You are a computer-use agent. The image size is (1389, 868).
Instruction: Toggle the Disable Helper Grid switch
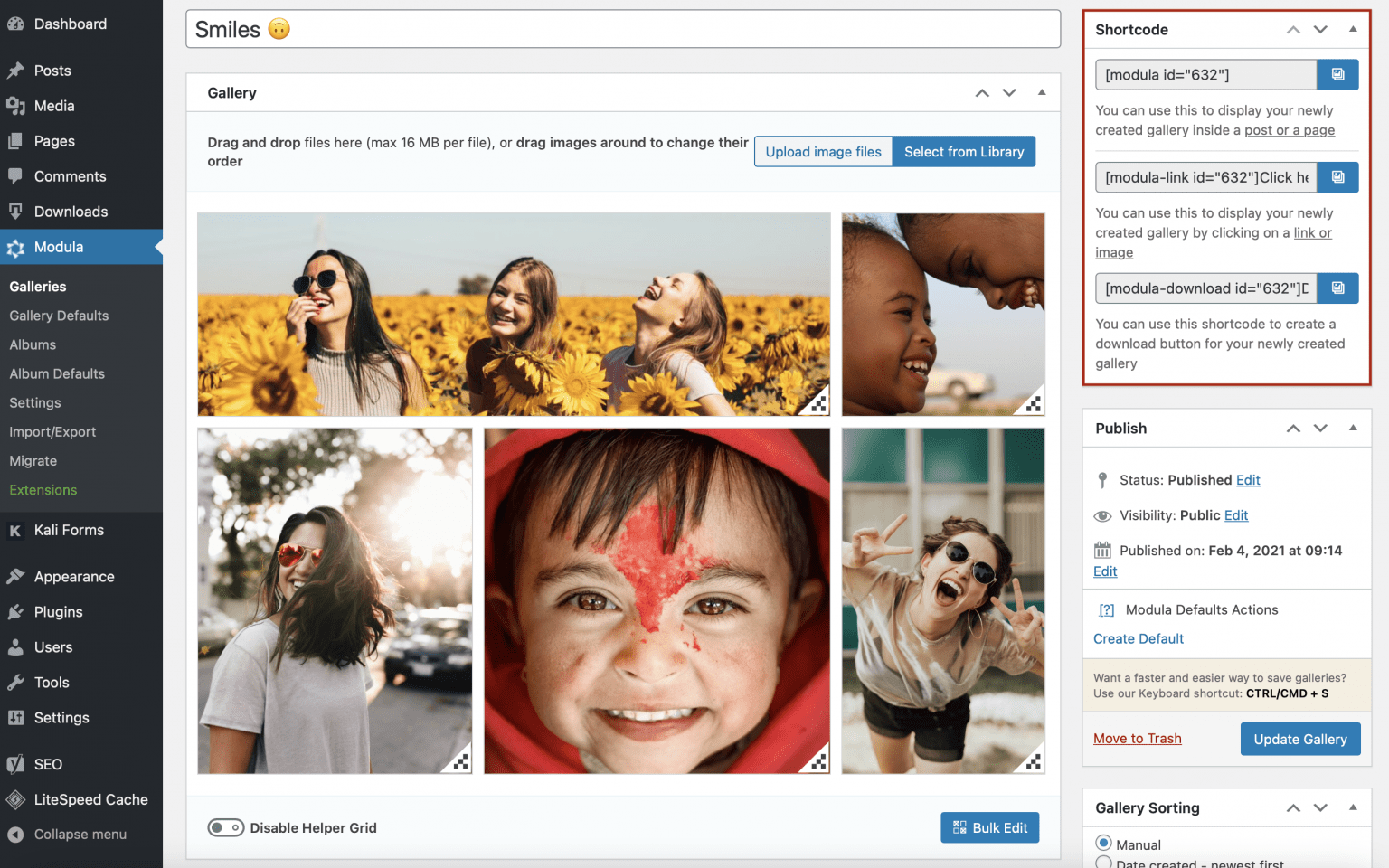pos(226,827)
